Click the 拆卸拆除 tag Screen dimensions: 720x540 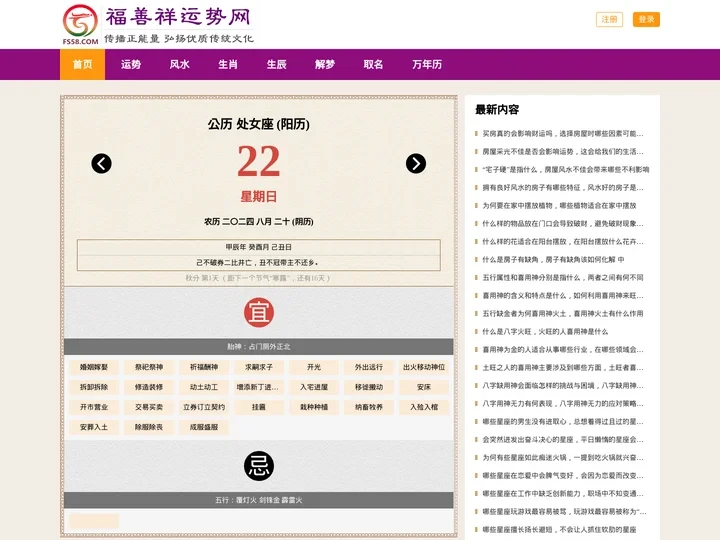pyautogui.click(x=94, y=387)
